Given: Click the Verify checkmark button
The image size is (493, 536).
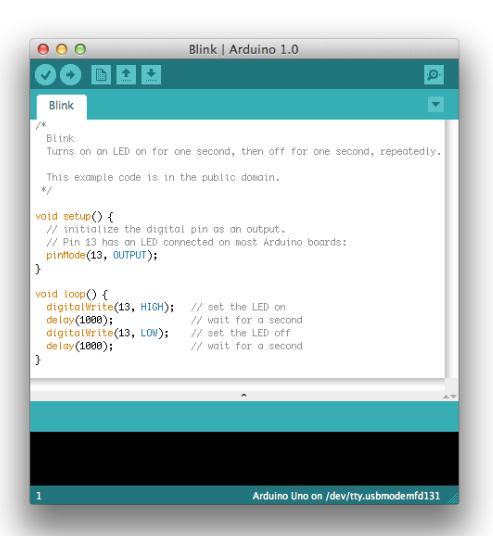Looking at the screenshot, I should tap(45, 75).
